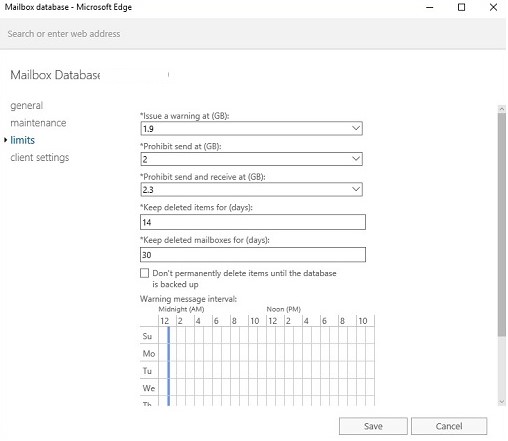Select the Monday noon schedule cell
The image size is (508, 441).
(x=271, y=353)
